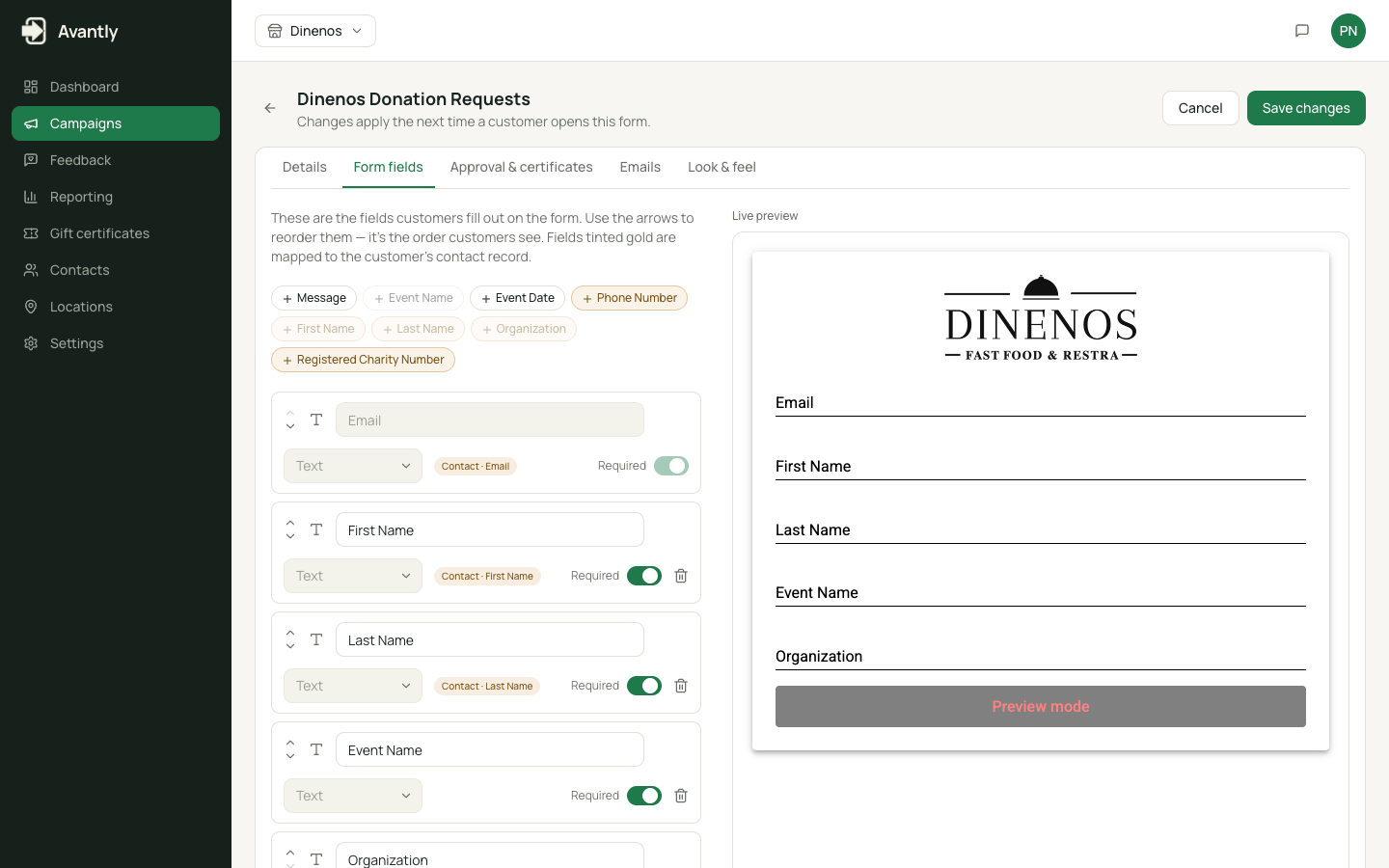Open Settings in the sidebar
This screenshot has width=1389, height=868.
[116, 343]
